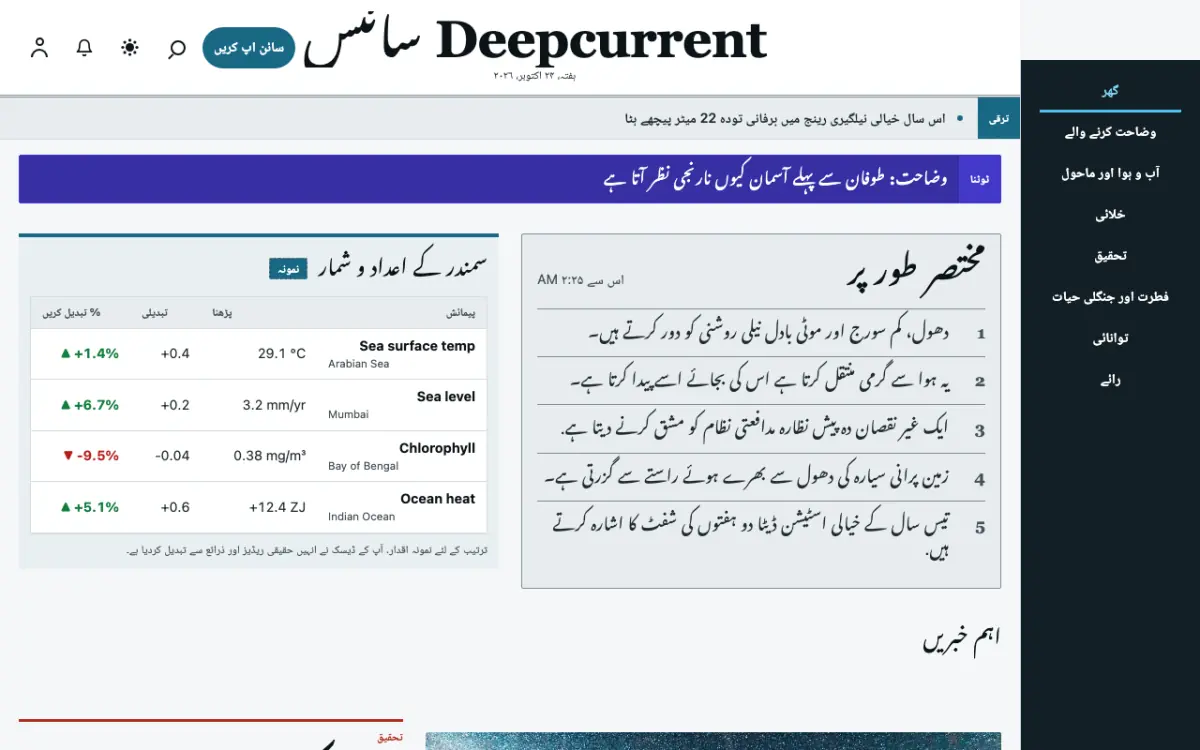Sort by the پیمائش column header
Screen dimensions: 1200x750
pos(461,313)
